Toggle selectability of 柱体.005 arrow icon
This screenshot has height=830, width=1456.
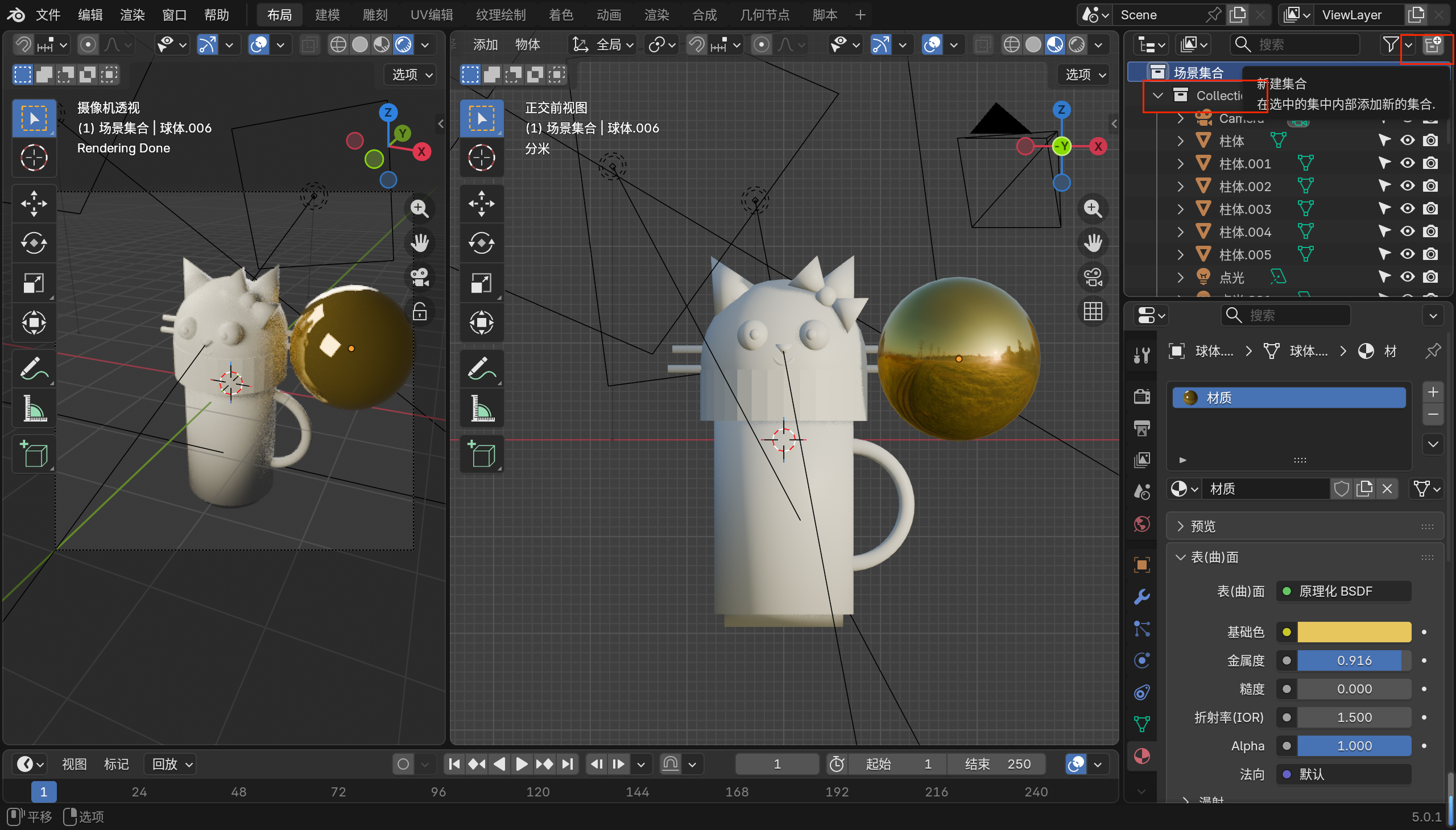pos(1384,254)
